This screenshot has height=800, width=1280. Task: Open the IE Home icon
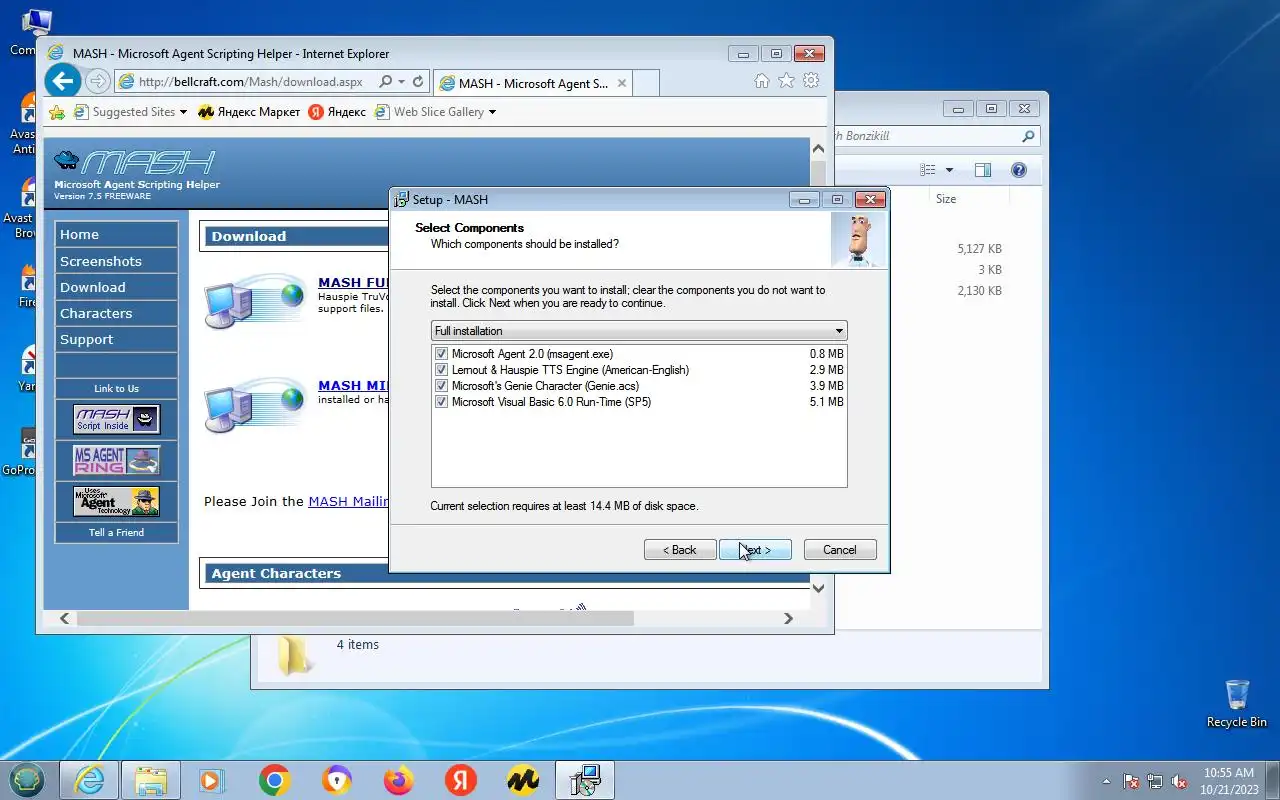pyautogui.click(x=762, y=81)
